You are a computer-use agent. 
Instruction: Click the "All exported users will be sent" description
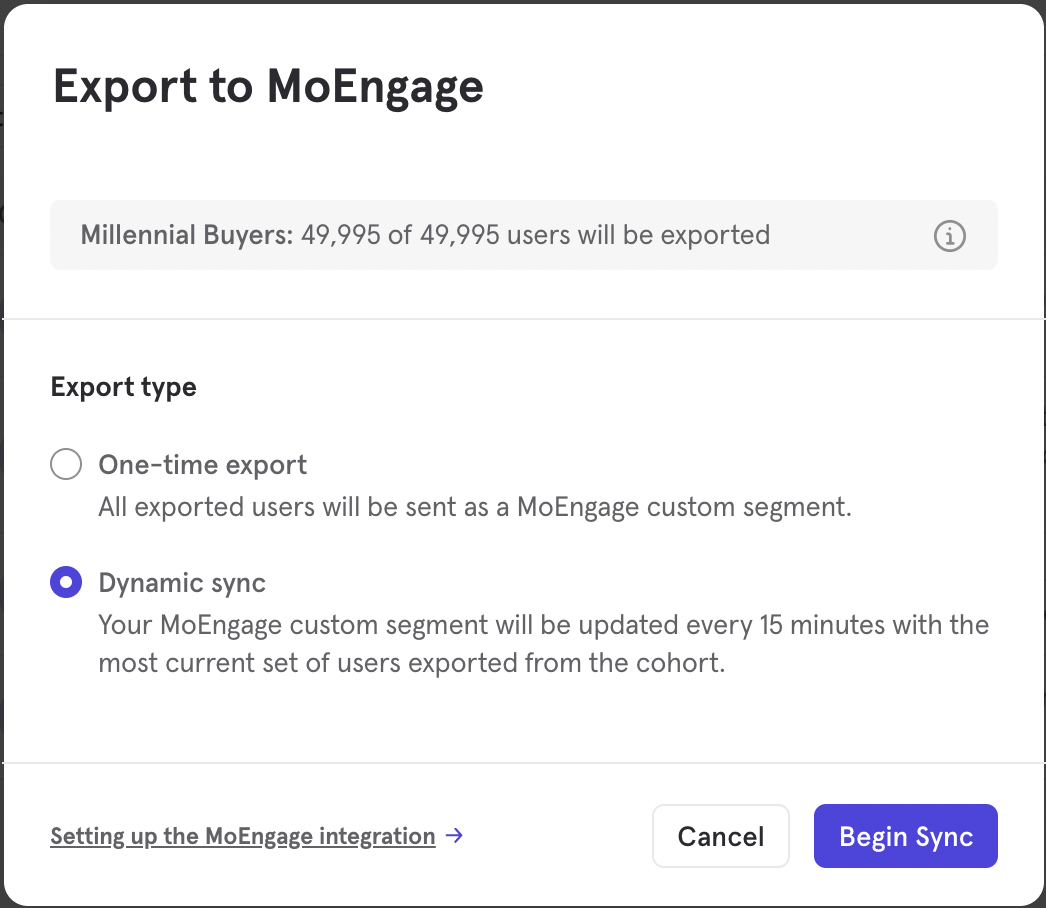coord(475,507)
